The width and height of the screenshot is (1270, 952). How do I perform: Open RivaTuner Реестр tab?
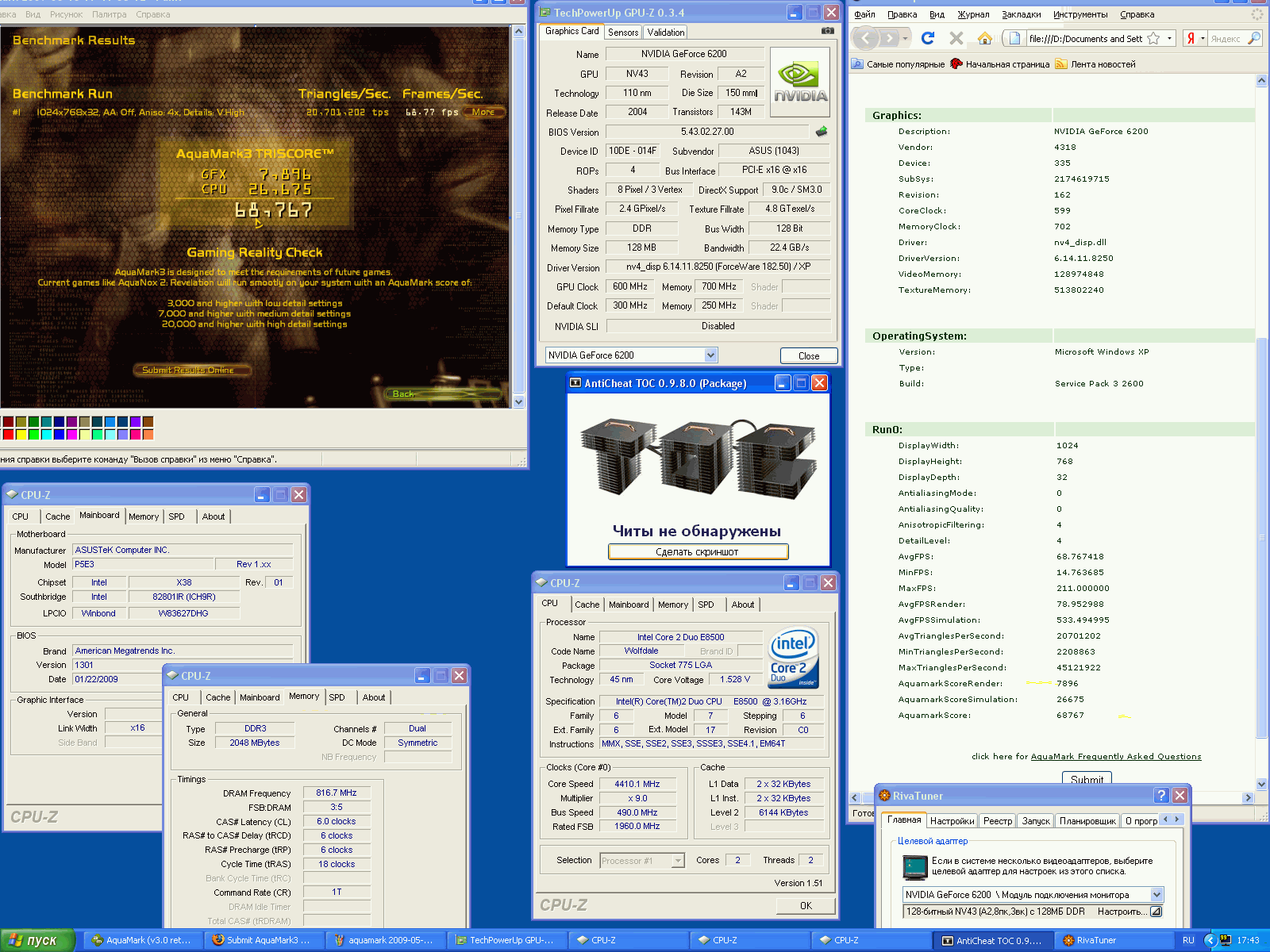tap(998, 821)
